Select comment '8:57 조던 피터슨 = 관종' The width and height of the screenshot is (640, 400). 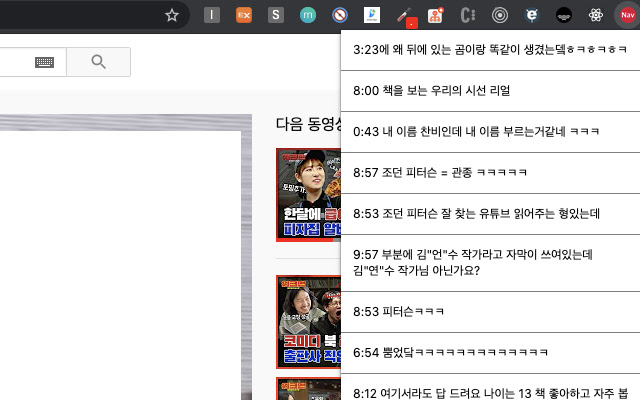[x=490, y=173]
